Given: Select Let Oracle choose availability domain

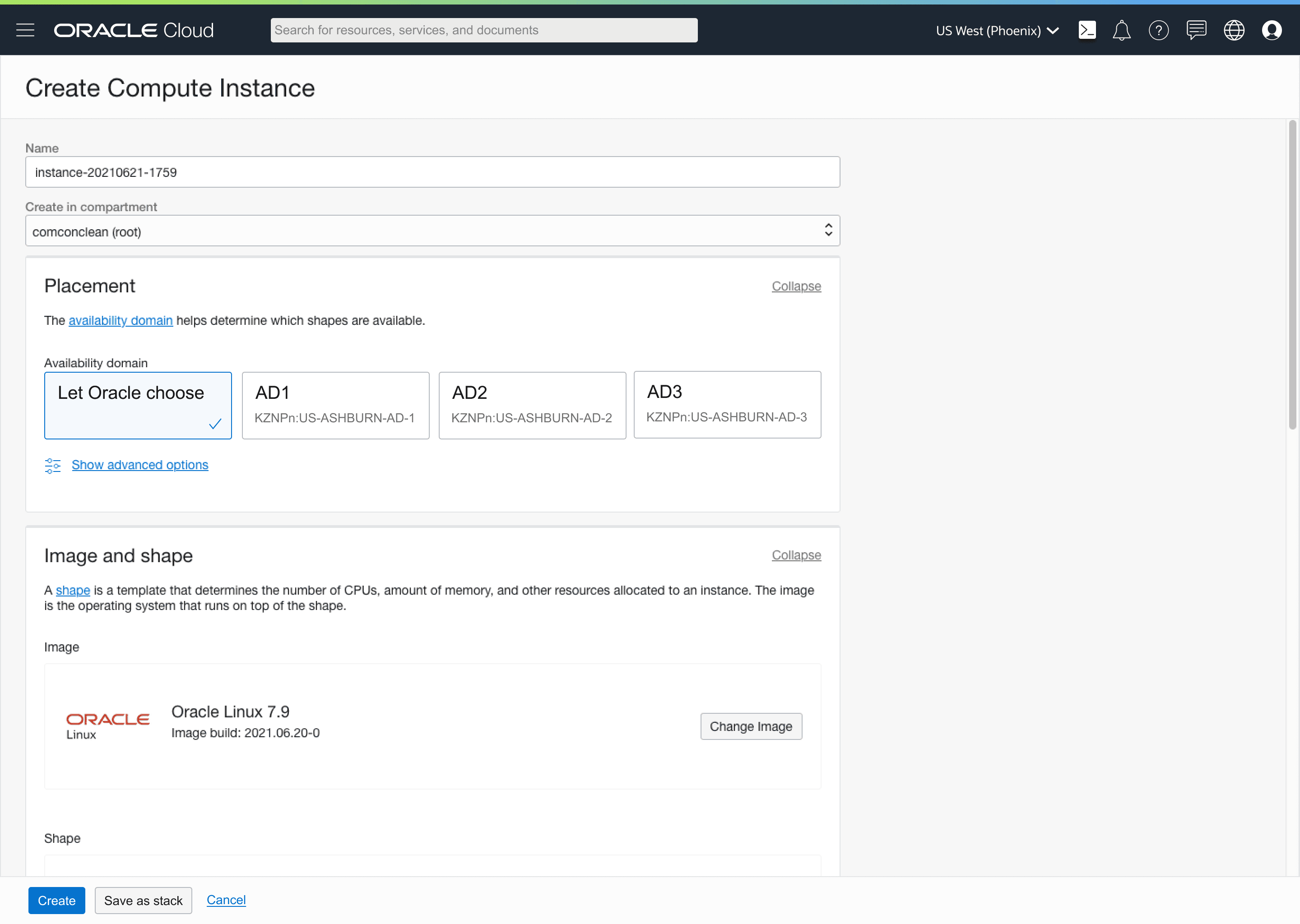Looking at the screenshot, I should (138, 406).
